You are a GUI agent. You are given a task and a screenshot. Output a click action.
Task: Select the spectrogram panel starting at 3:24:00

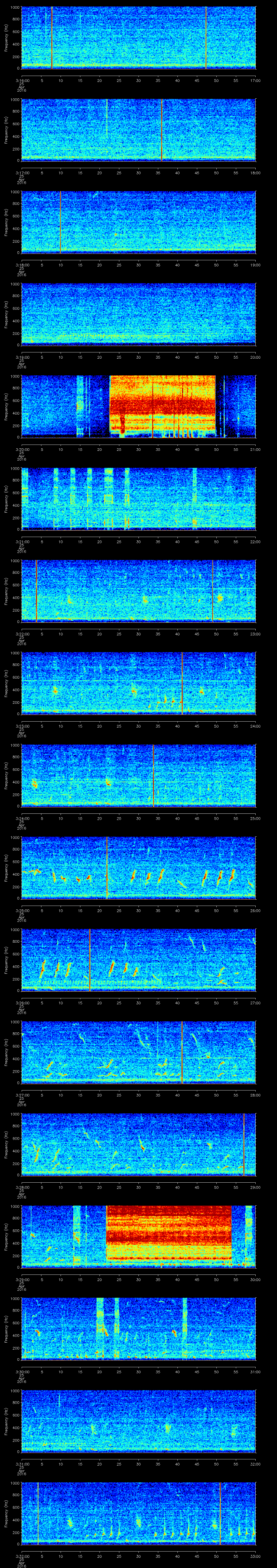click(138, 775)
